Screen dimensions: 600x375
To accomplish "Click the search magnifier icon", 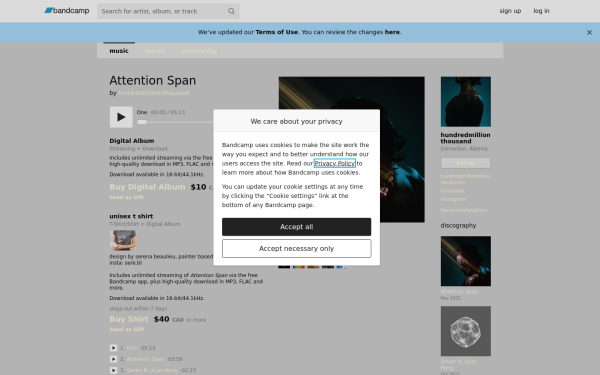I will coord(231,11).
